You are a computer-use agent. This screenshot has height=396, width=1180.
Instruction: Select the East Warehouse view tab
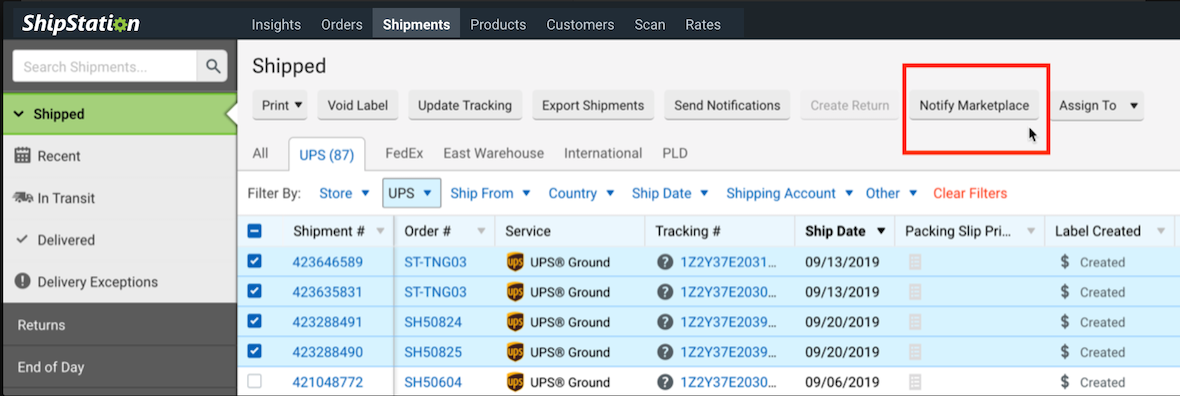[x=494, y=153]
